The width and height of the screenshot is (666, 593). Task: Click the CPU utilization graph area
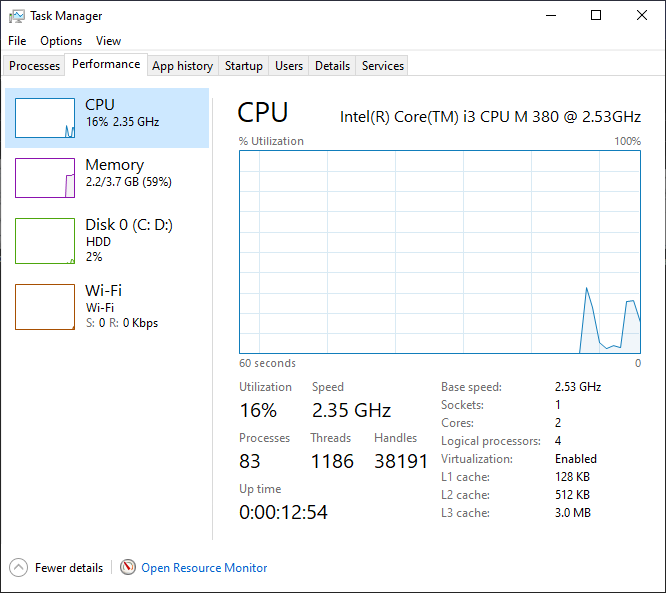[440, 252]
